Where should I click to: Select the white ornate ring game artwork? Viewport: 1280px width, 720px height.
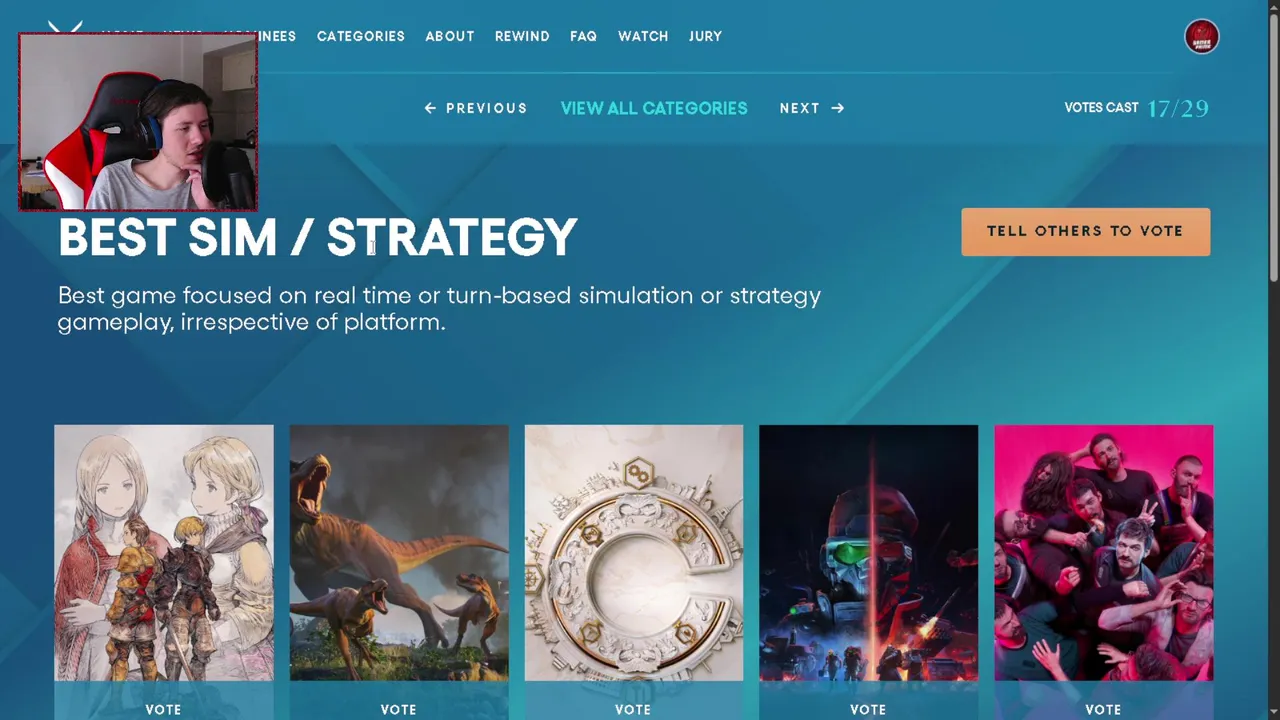click(x=634, y=553)
